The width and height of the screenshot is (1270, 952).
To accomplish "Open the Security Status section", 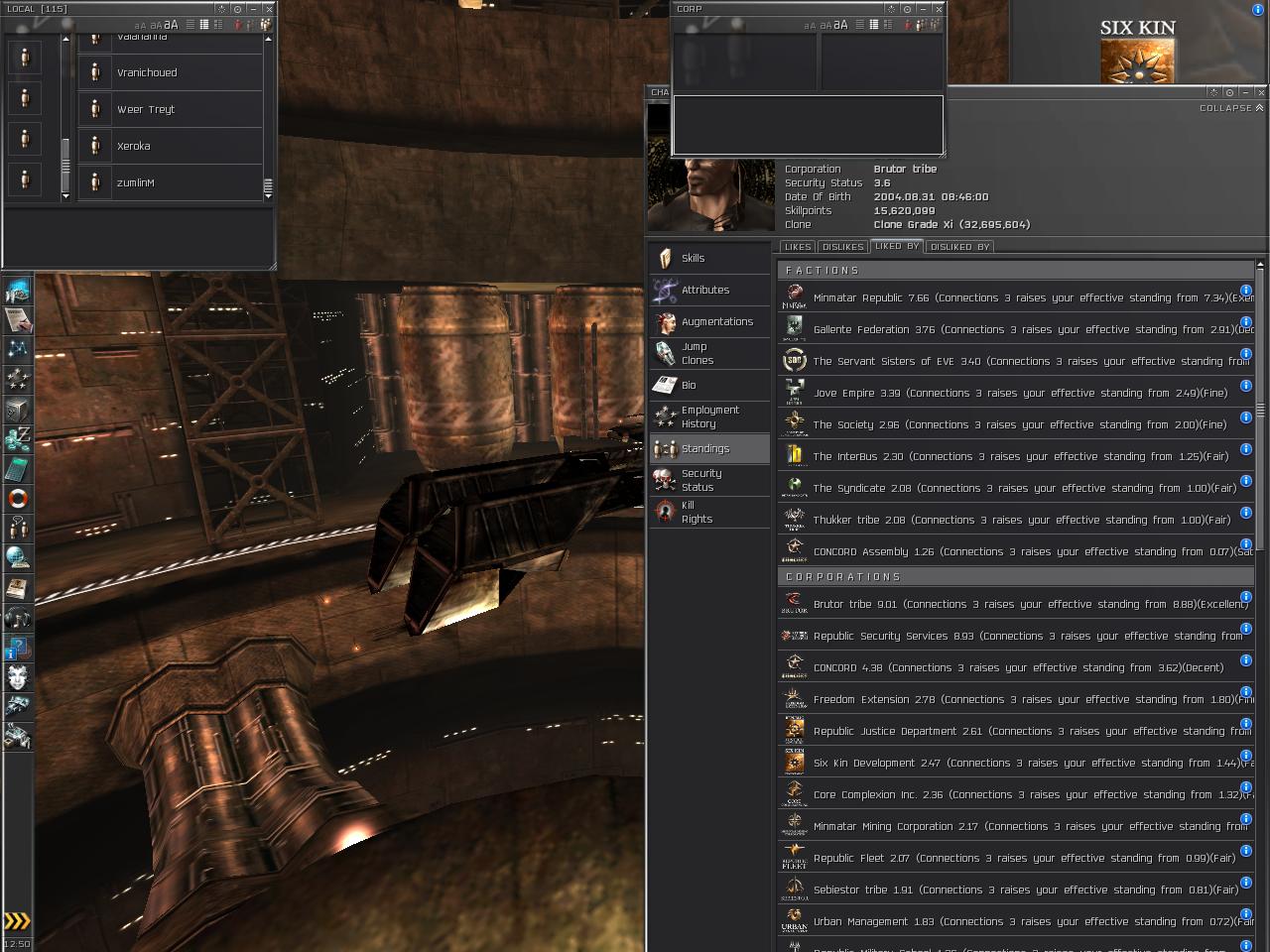I will click(709, 480).
